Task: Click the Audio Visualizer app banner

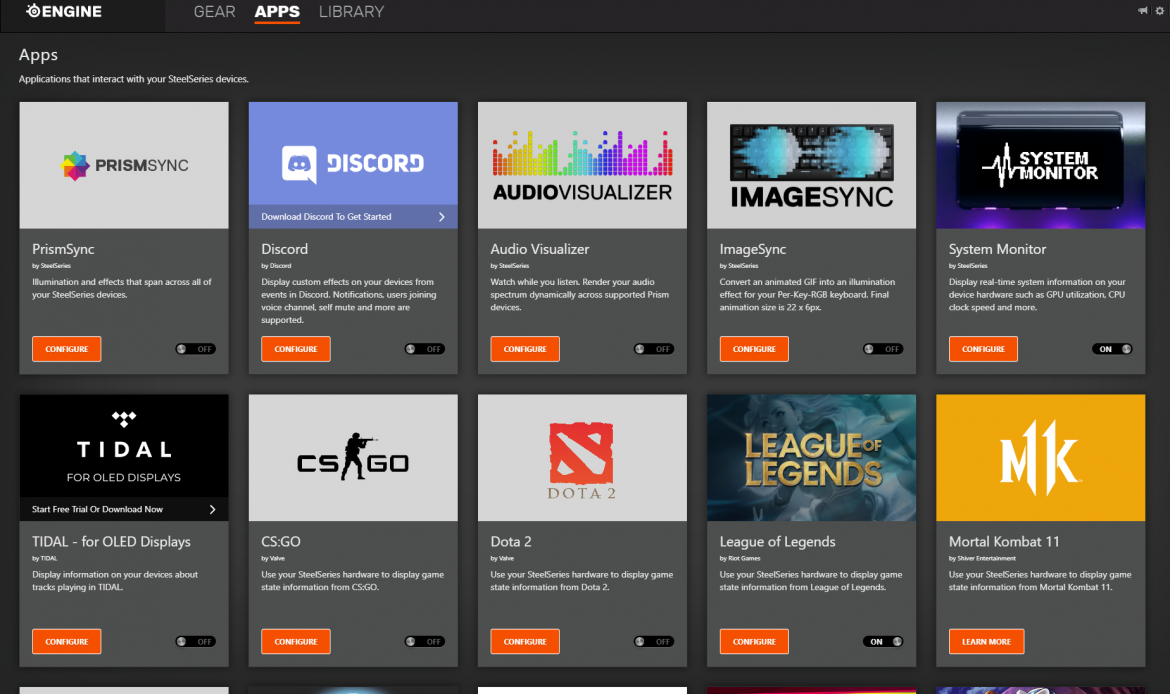Action: coord(582,165)
